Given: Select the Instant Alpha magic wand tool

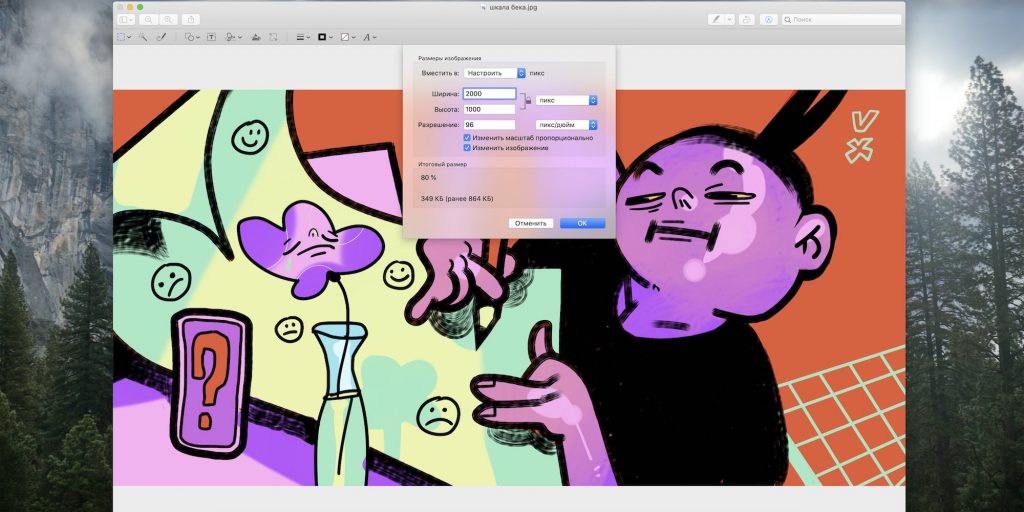Looking at the screenshot, I should pos(142,36).
